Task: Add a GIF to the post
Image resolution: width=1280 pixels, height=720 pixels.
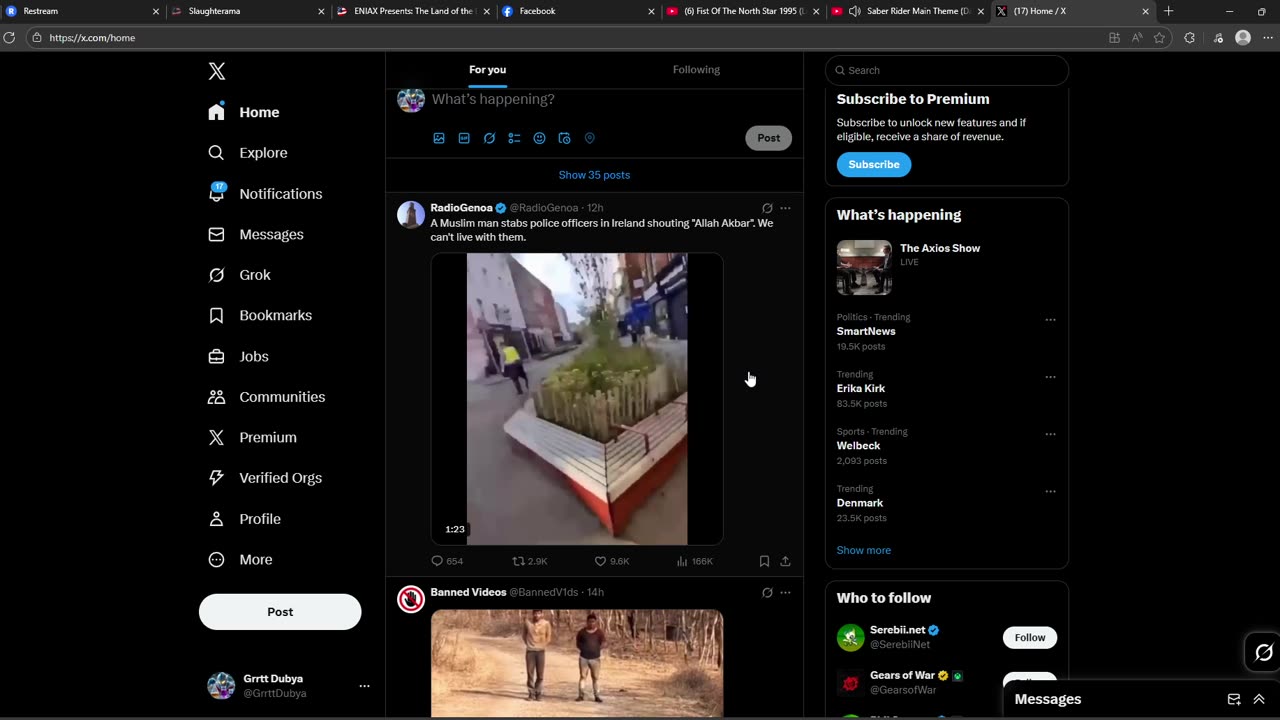Action: point(464,138)
